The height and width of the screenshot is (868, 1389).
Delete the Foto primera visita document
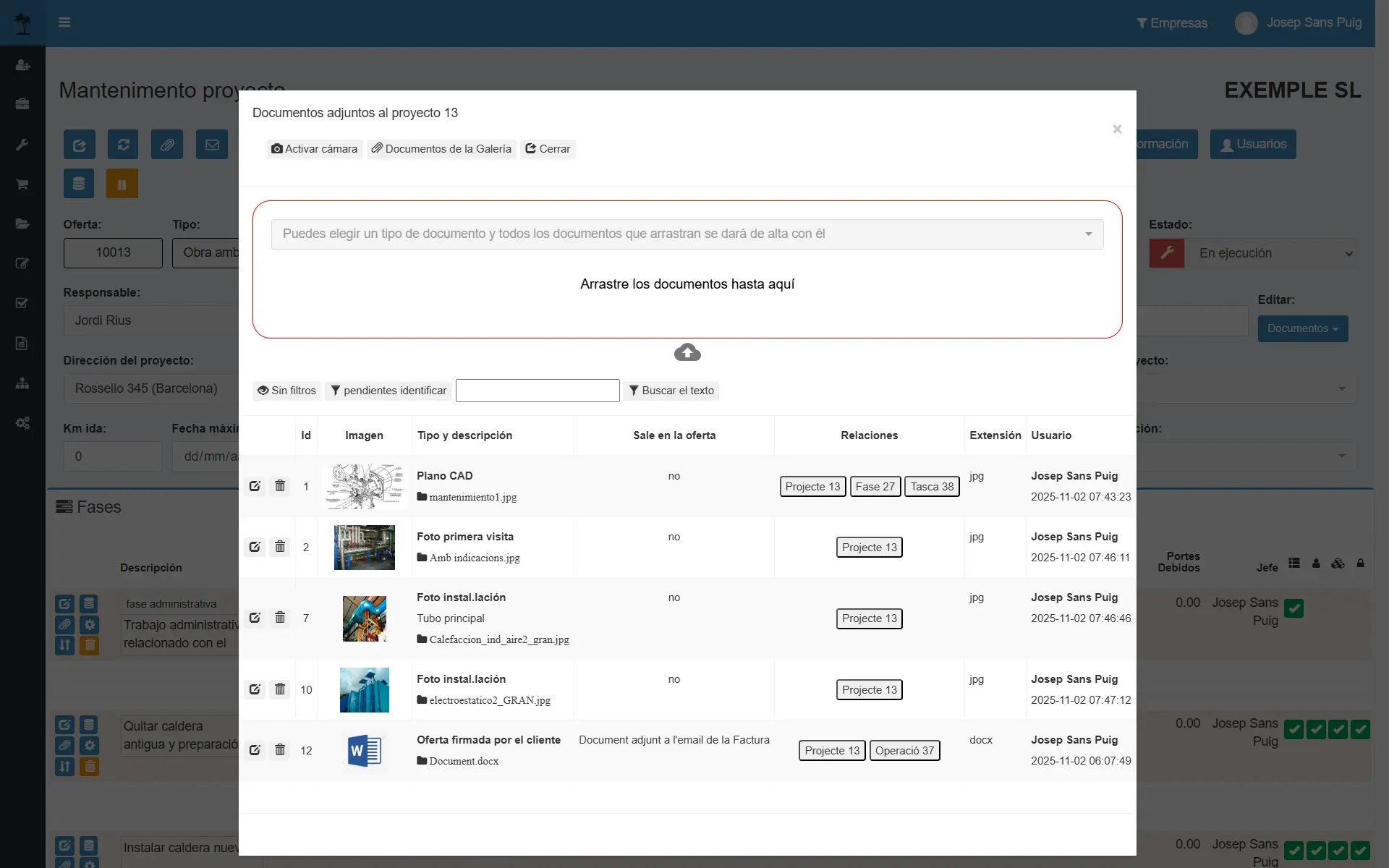(280, 547)
